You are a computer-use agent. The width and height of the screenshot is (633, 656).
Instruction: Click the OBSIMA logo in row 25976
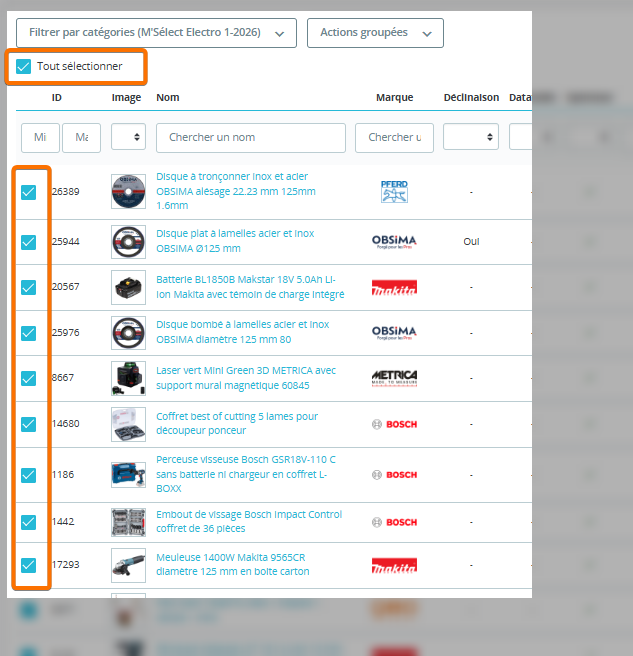pyautogui.click(x=394, y=333)
